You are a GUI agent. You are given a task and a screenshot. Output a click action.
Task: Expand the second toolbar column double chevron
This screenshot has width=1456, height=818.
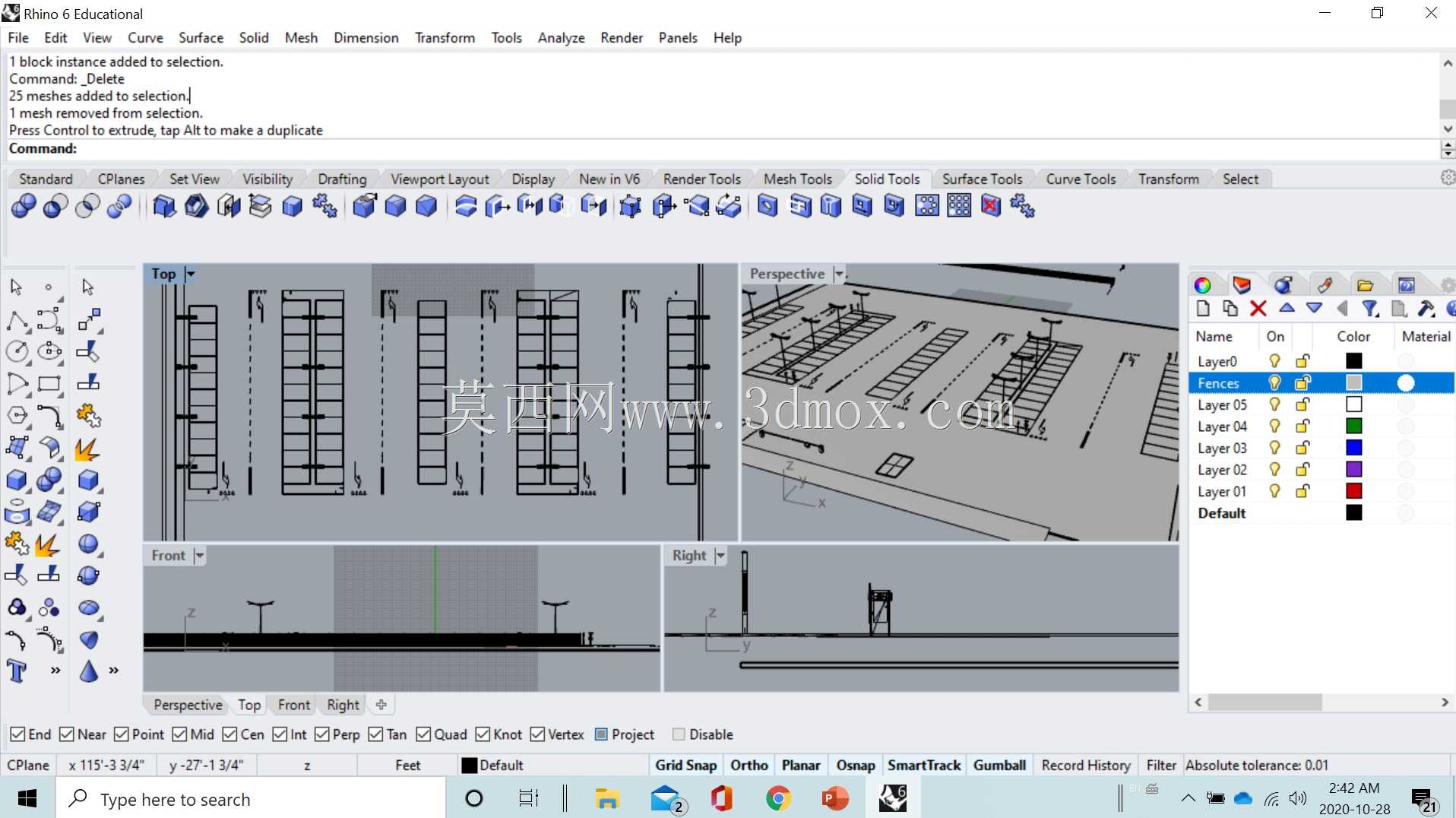coord(114,671)
